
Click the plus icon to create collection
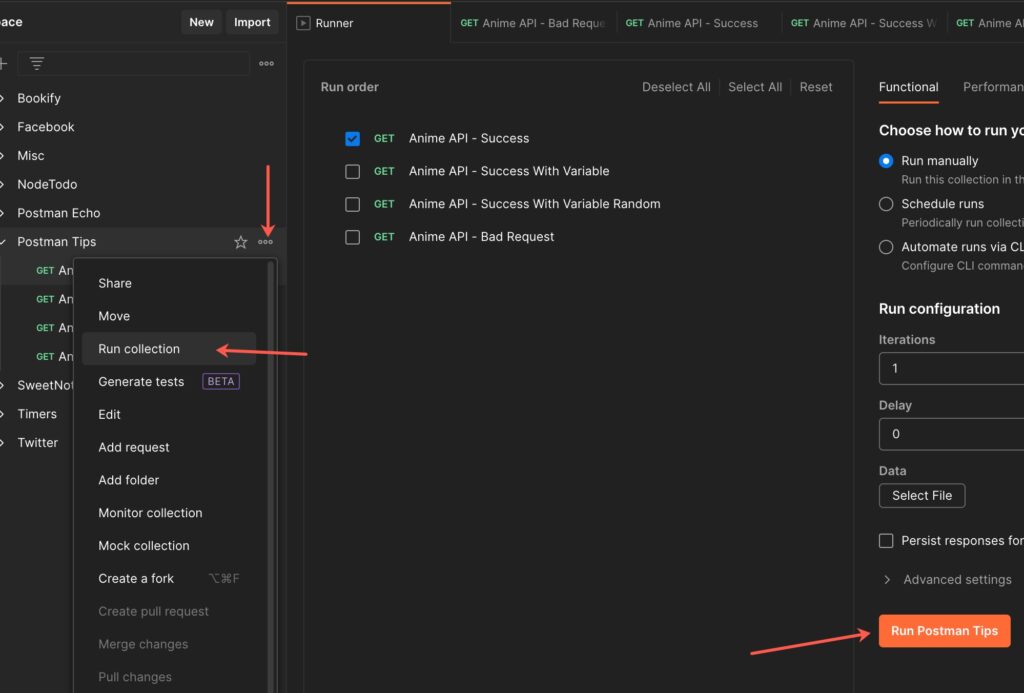[3, 63]
